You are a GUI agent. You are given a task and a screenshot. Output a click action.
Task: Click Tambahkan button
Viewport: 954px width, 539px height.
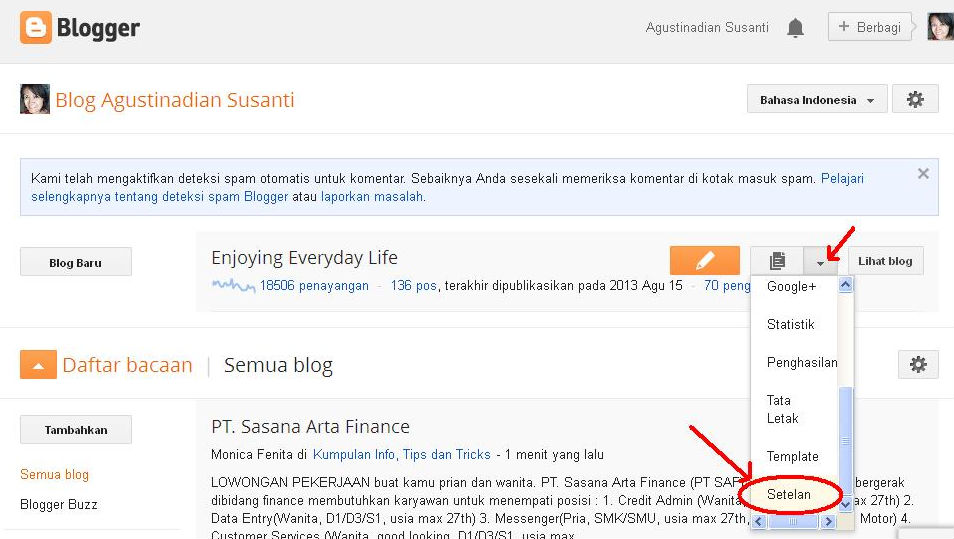coord(75,429)
